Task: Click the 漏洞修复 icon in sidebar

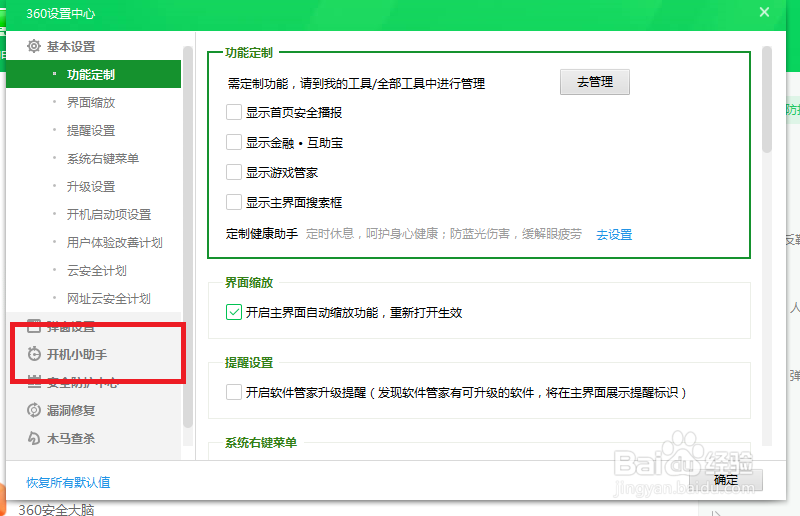Action: 34,410
